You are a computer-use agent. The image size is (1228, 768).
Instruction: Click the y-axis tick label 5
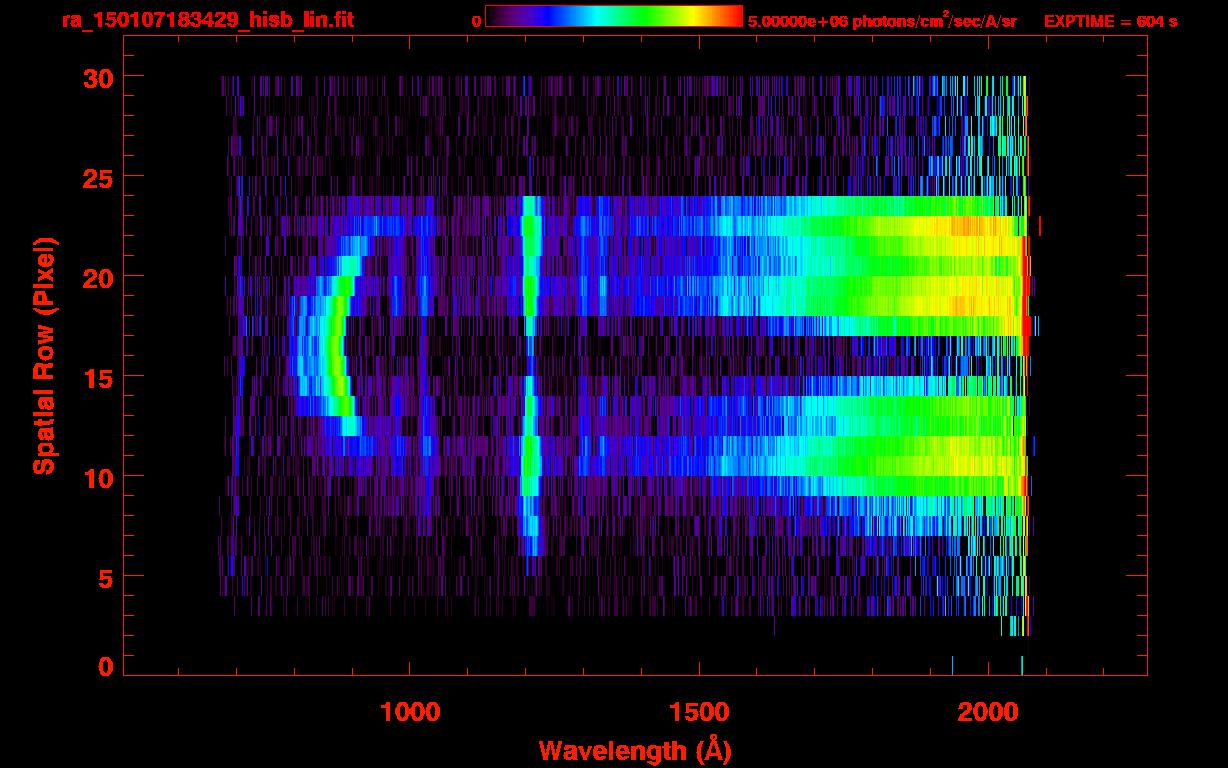[105, 577]
